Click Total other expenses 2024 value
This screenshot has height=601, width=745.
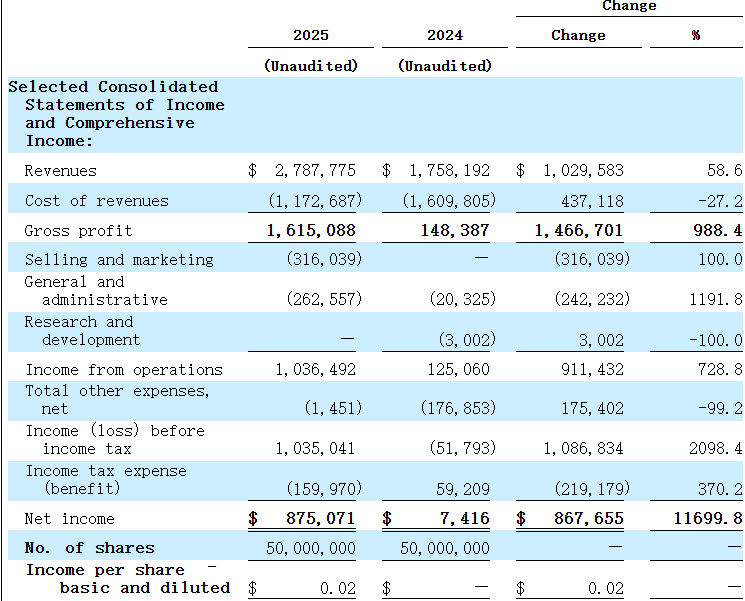pyautogui.click(x=458, y=408)
